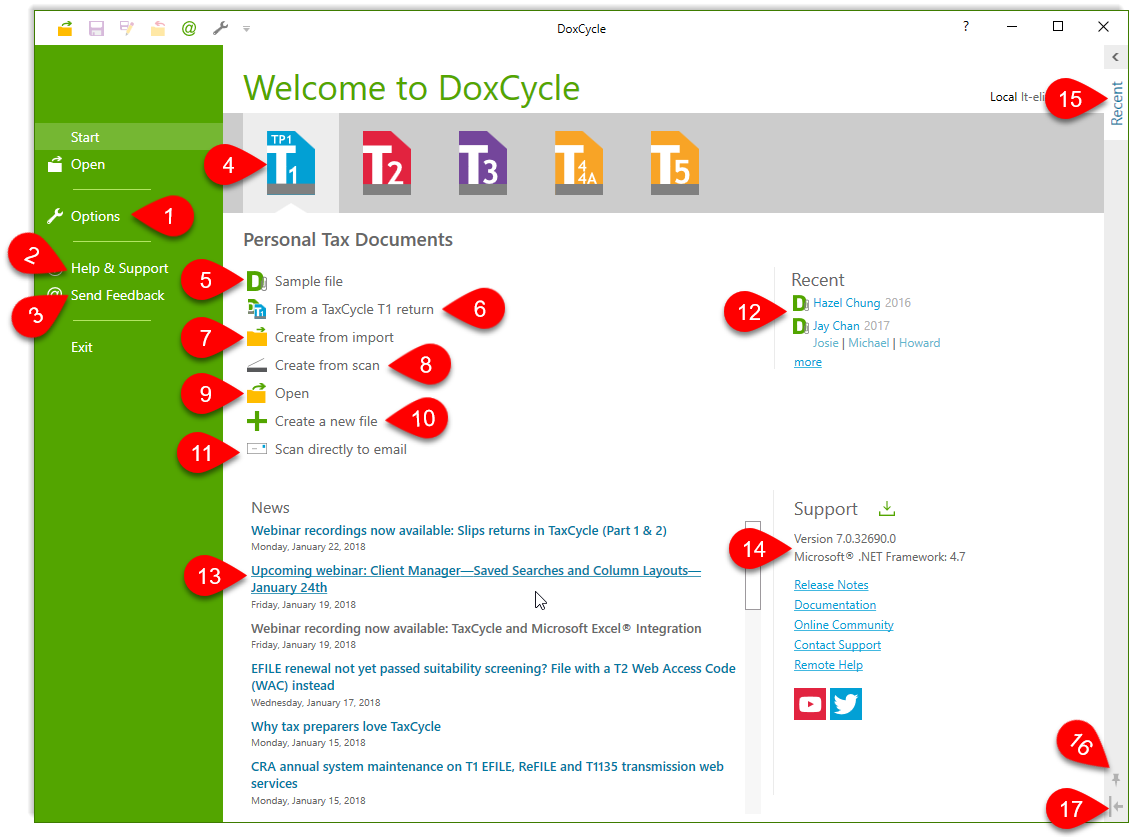Open TaxCycle and Microsoft Excel Integration news

(476, 629)
